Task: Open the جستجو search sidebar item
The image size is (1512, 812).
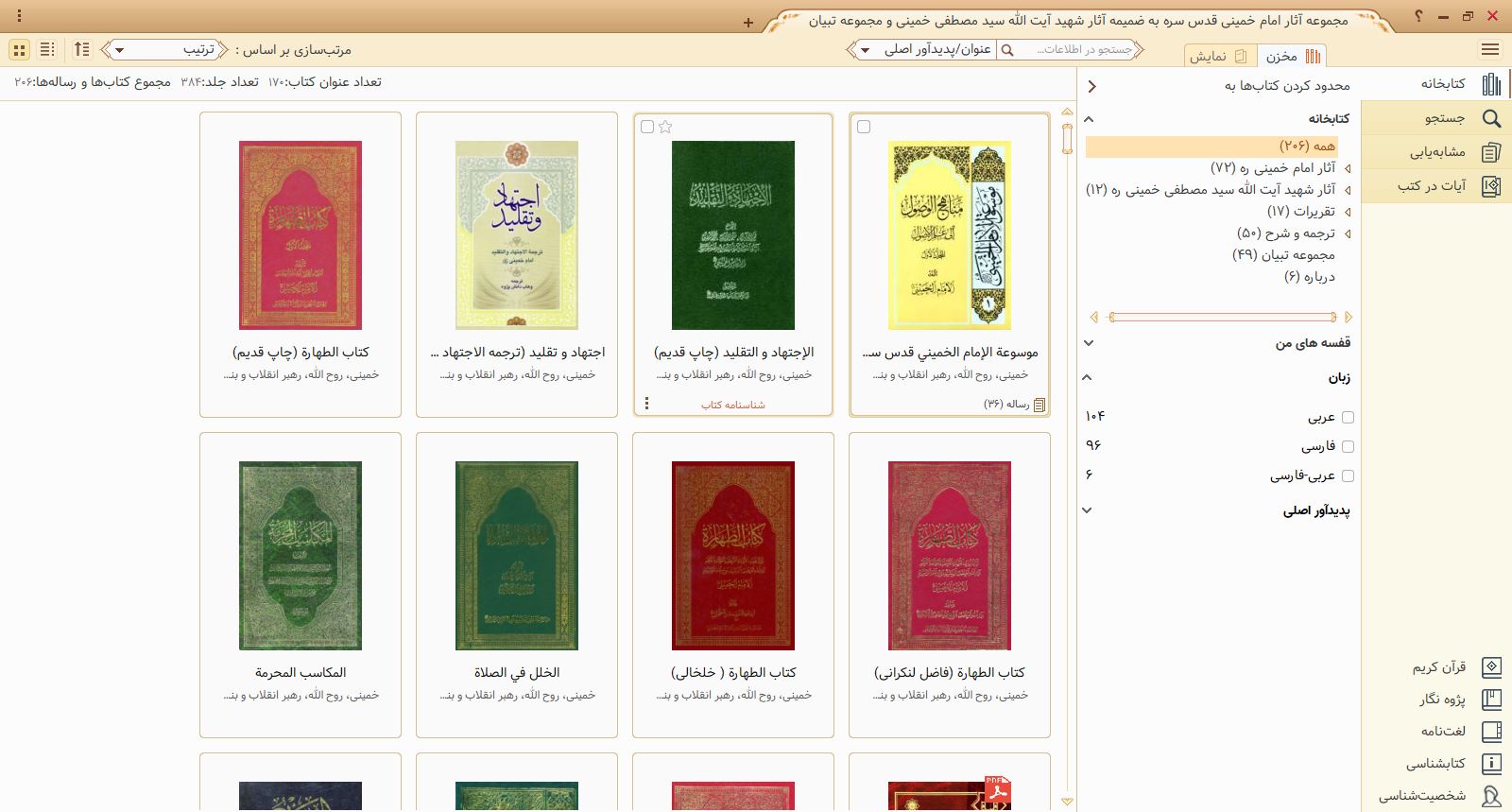Action: click(1436, 118)
